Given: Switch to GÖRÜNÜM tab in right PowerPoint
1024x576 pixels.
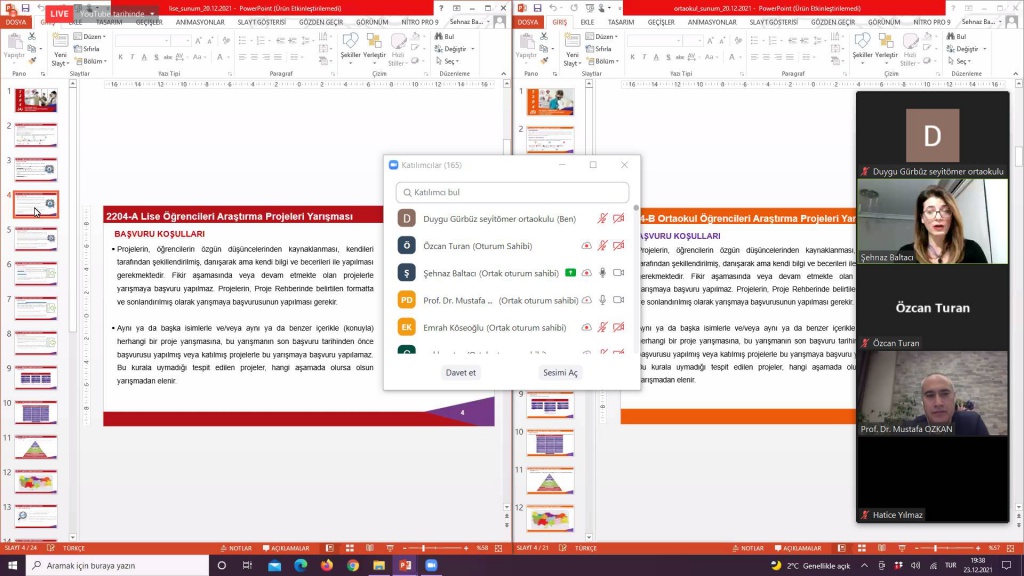Looking at the screenshot, I should coord(884,21).
